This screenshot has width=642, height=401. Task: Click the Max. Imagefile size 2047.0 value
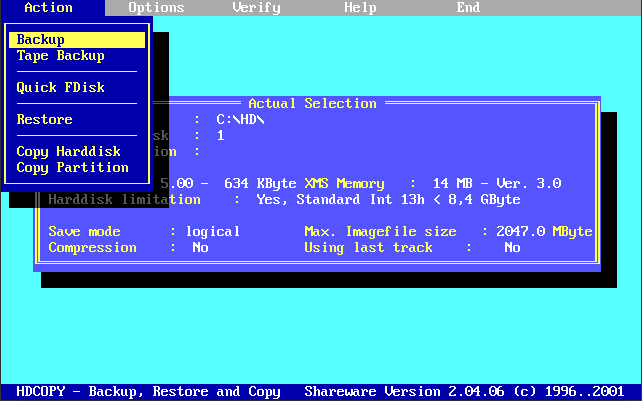tap(536, 232)
